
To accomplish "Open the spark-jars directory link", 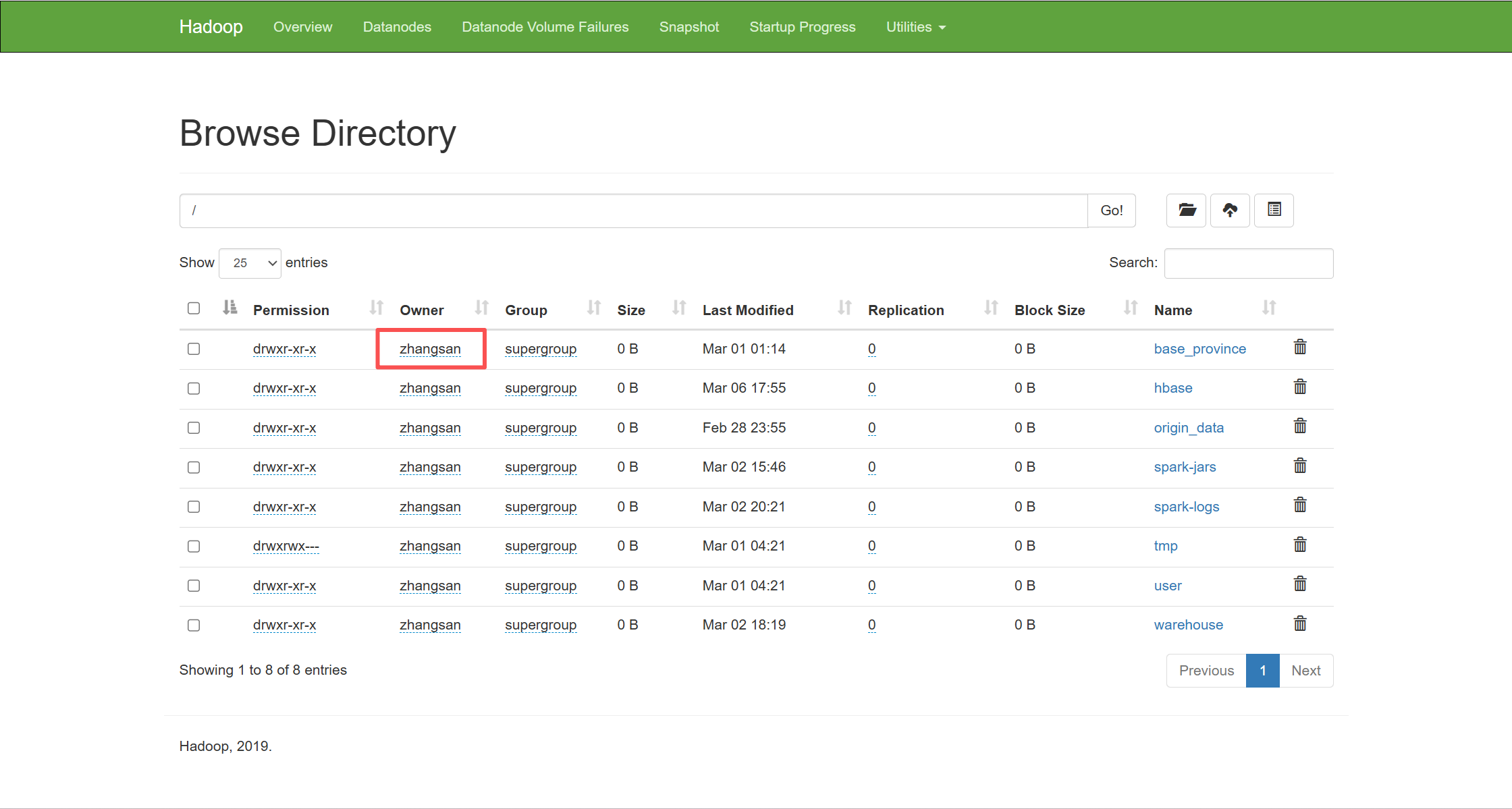I will click(x=1185, y=467).
